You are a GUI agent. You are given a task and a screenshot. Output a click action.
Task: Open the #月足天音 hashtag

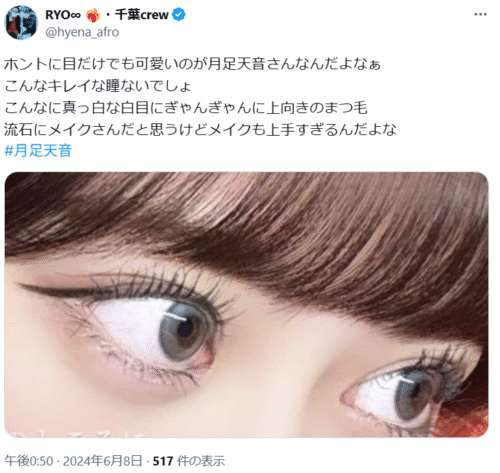coord(38,150)
